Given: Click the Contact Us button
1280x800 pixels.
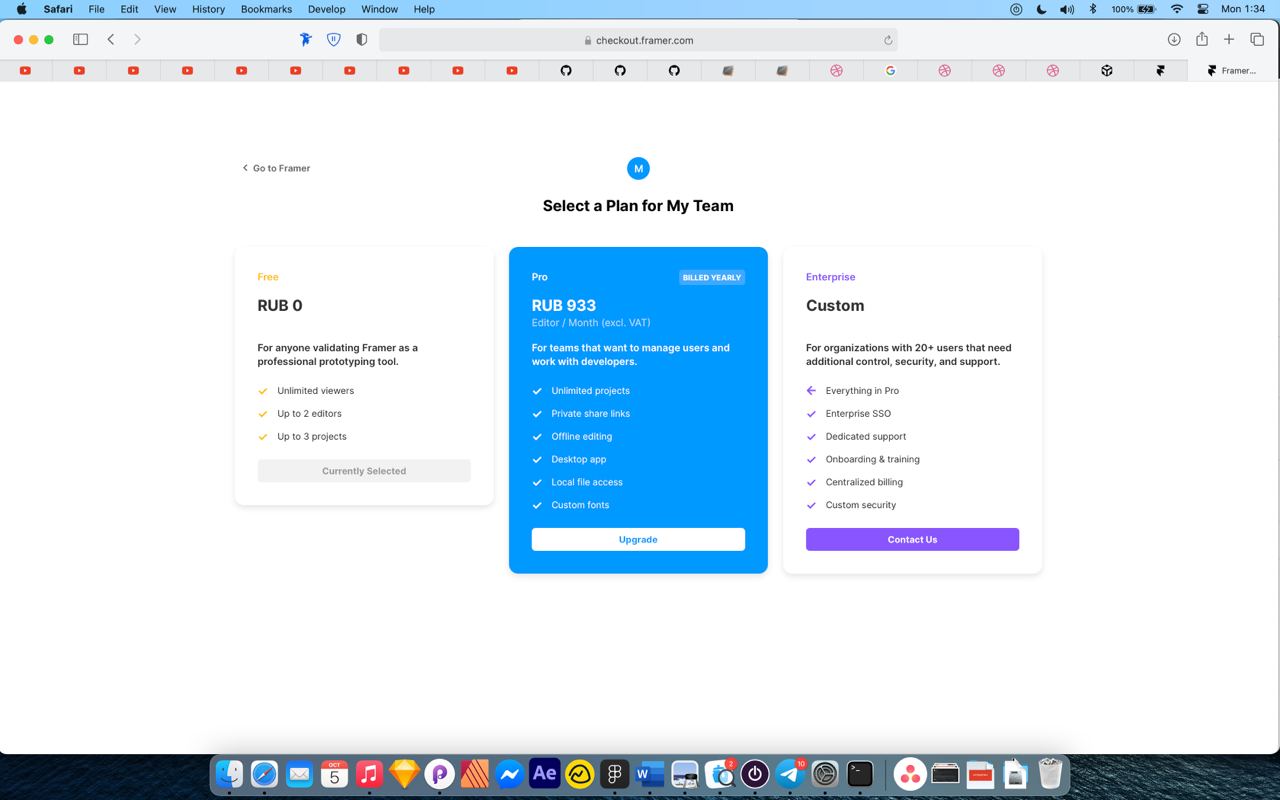Looking at the screenshot, I should 912,539.
